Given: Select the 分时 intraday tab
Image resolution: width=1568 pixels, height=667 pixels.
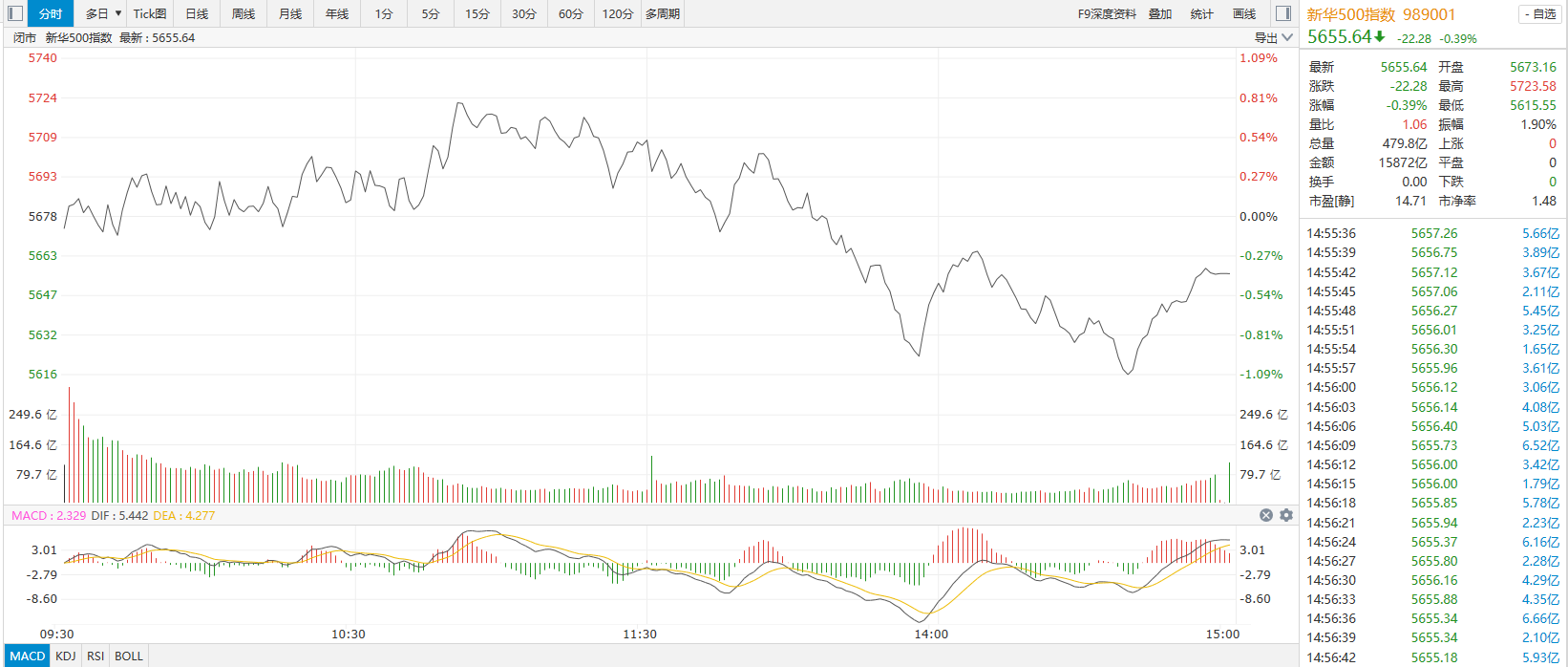Looking at the screenshot, I should 51,13.
